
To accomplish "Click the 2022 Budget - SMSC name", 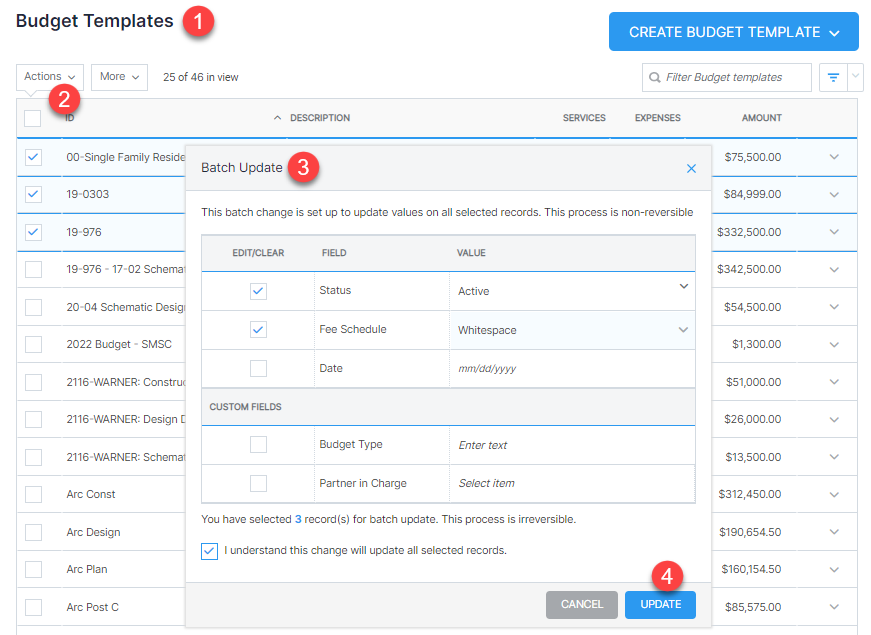I will [119, 344].
